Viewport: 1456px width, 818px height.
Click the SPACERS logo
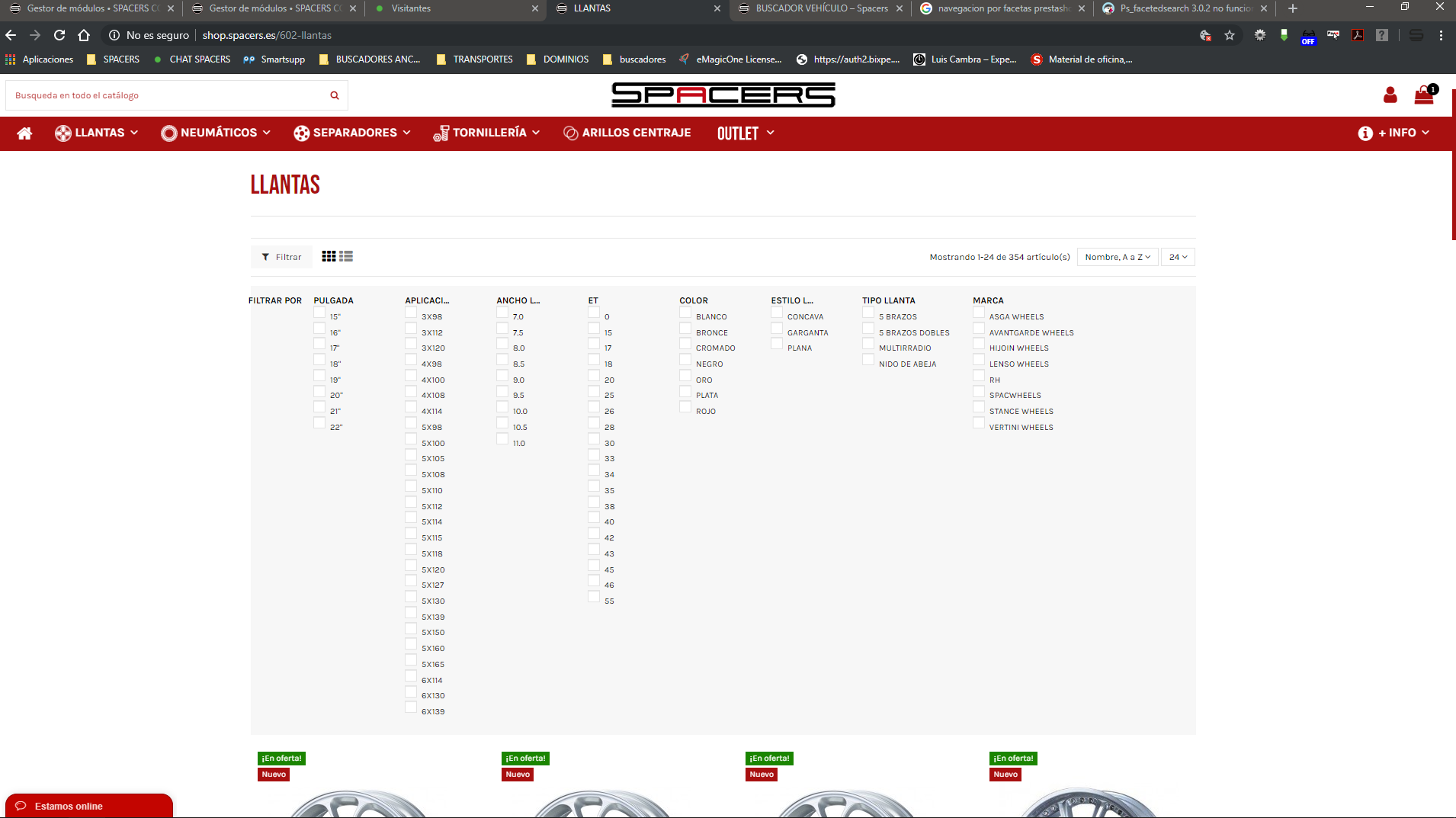click(x=723, y=95)
